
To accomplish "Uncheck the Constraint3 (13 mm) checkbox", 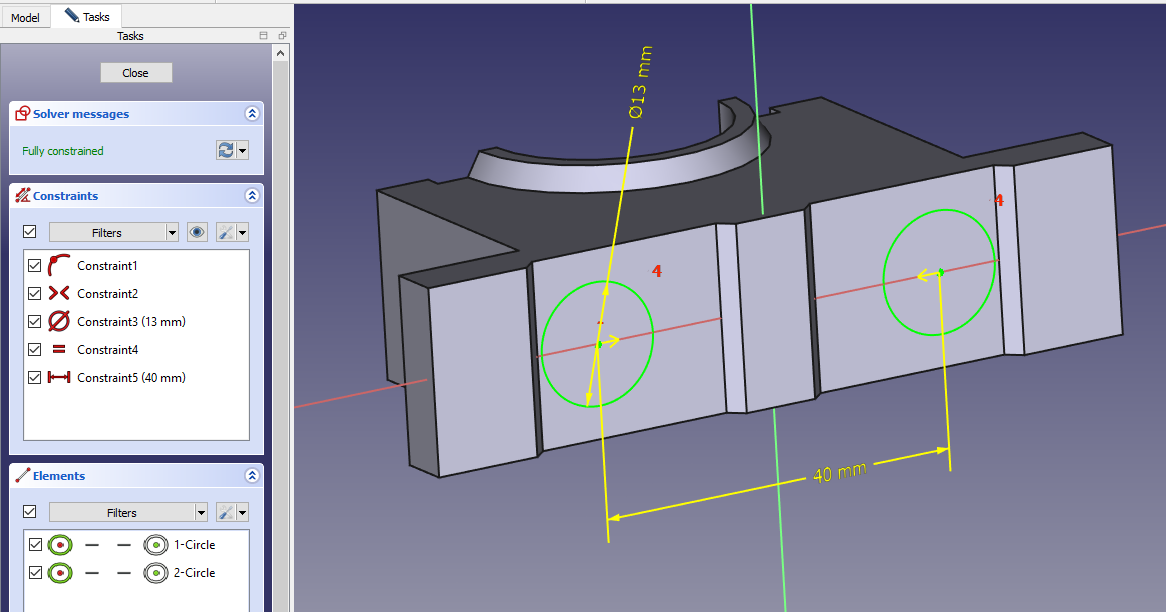I will (x=35, y=322).
